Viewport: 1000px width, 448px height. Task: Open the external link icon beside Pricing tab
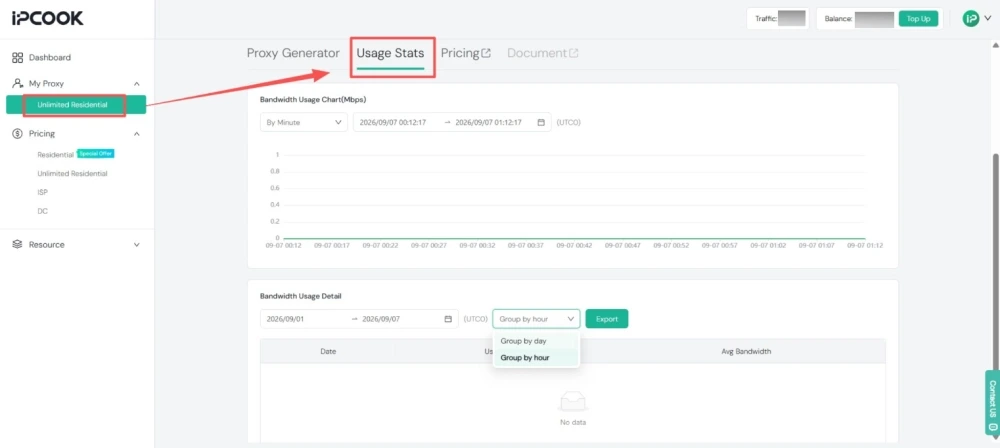[486, 53]
